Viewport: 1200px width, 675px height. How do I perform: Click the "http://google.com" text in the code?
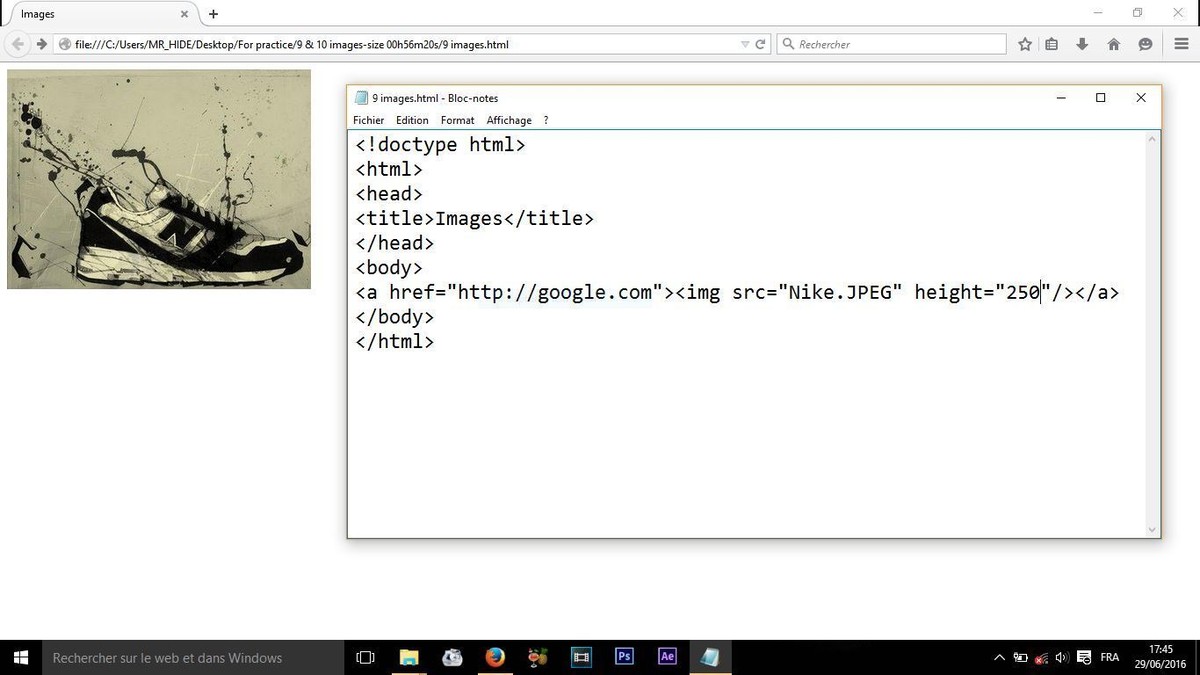tap(555, 292)
